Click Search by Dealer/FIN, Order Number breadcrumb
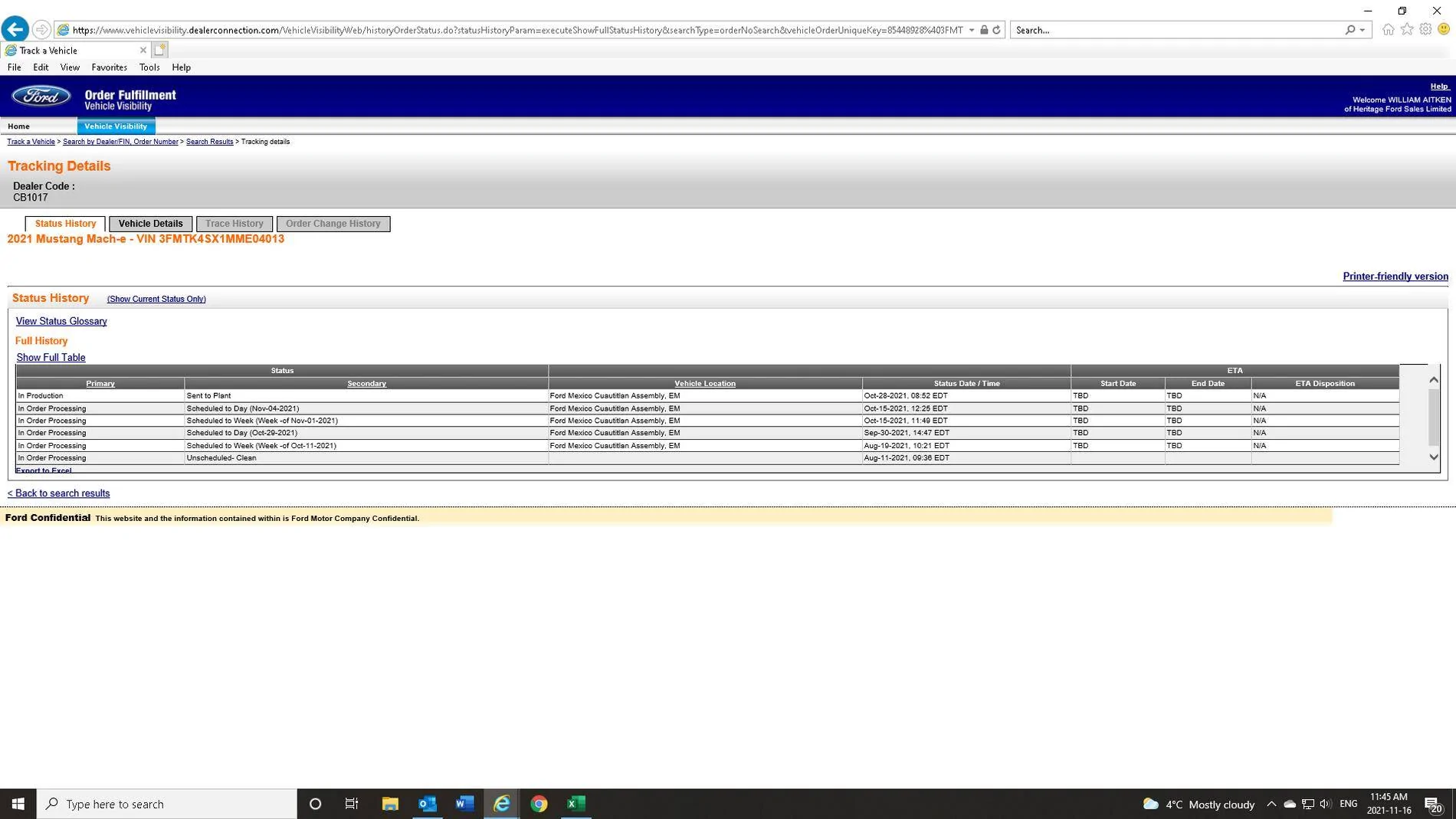 [120, 142]
